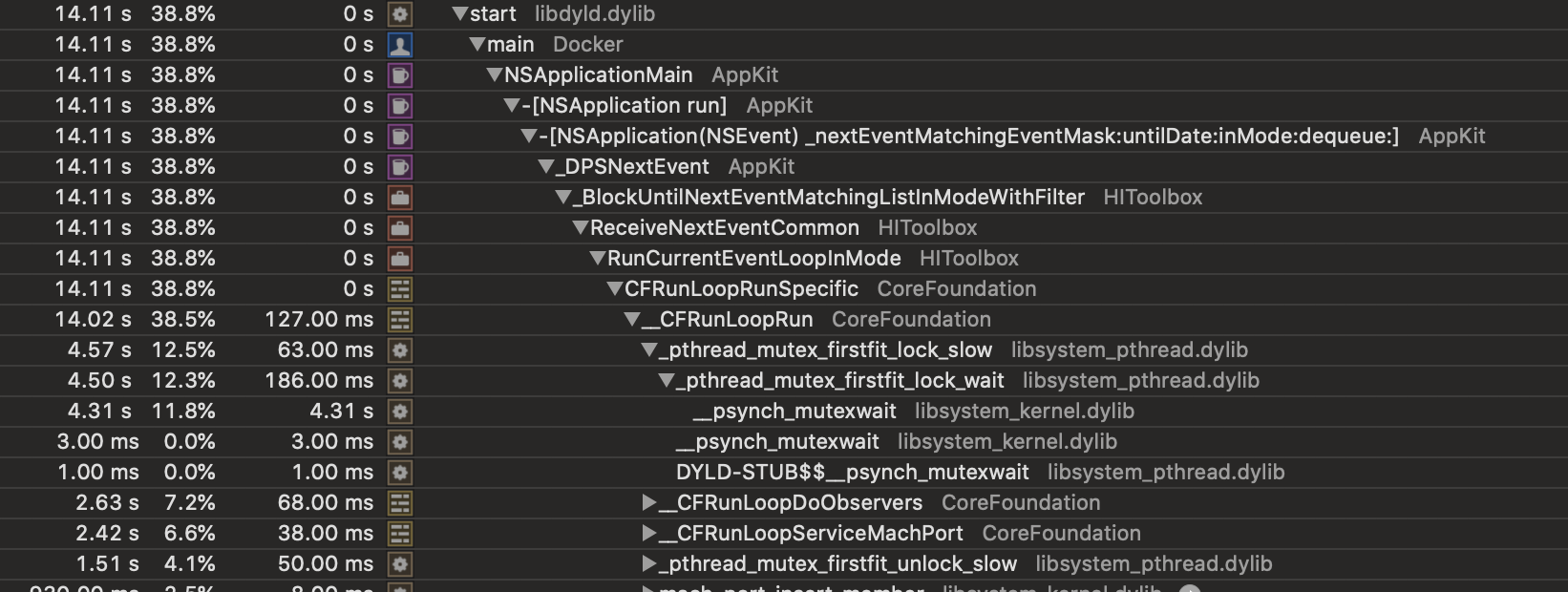Select the -[NSApplication run] AppKit row
1568x592 pixels.
click(x=784, y=106)
